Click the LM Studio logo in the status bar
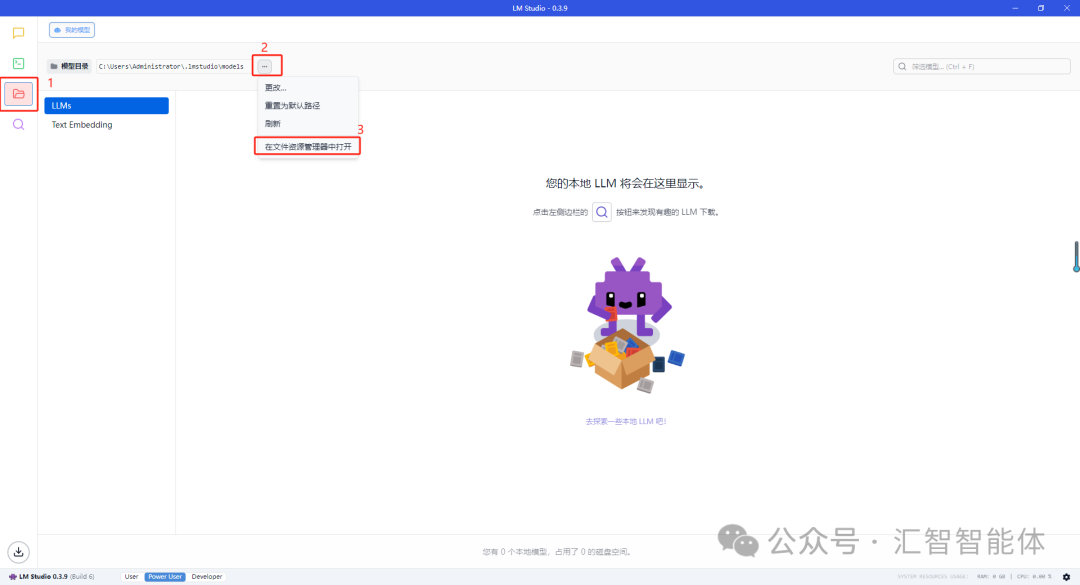 point(12,577)
